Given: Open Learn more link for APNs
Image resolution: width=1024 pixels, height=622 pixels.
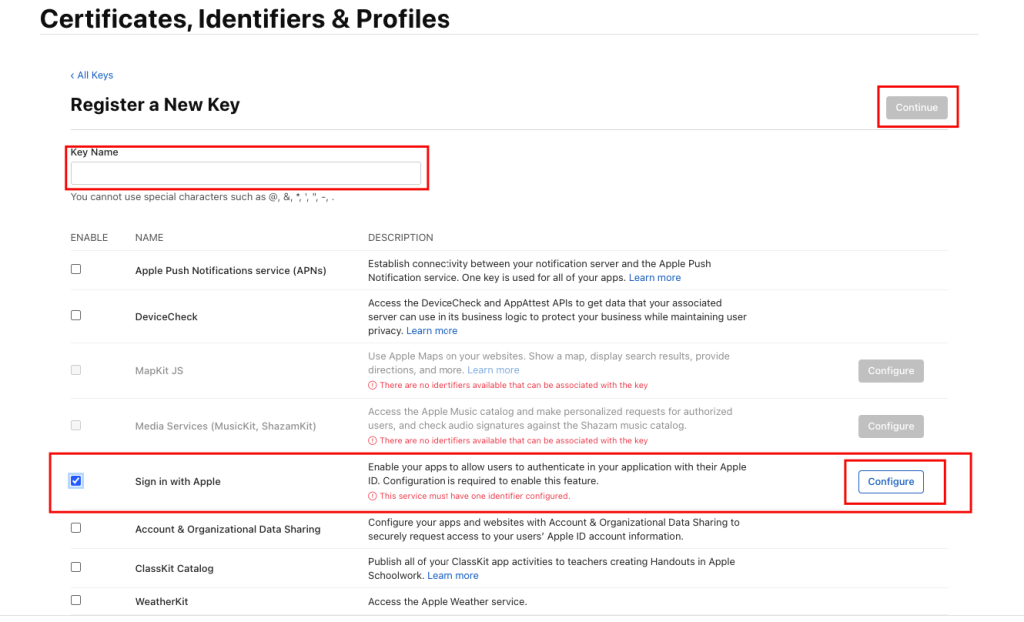Looking at the screenshot, I should [654, 278].
